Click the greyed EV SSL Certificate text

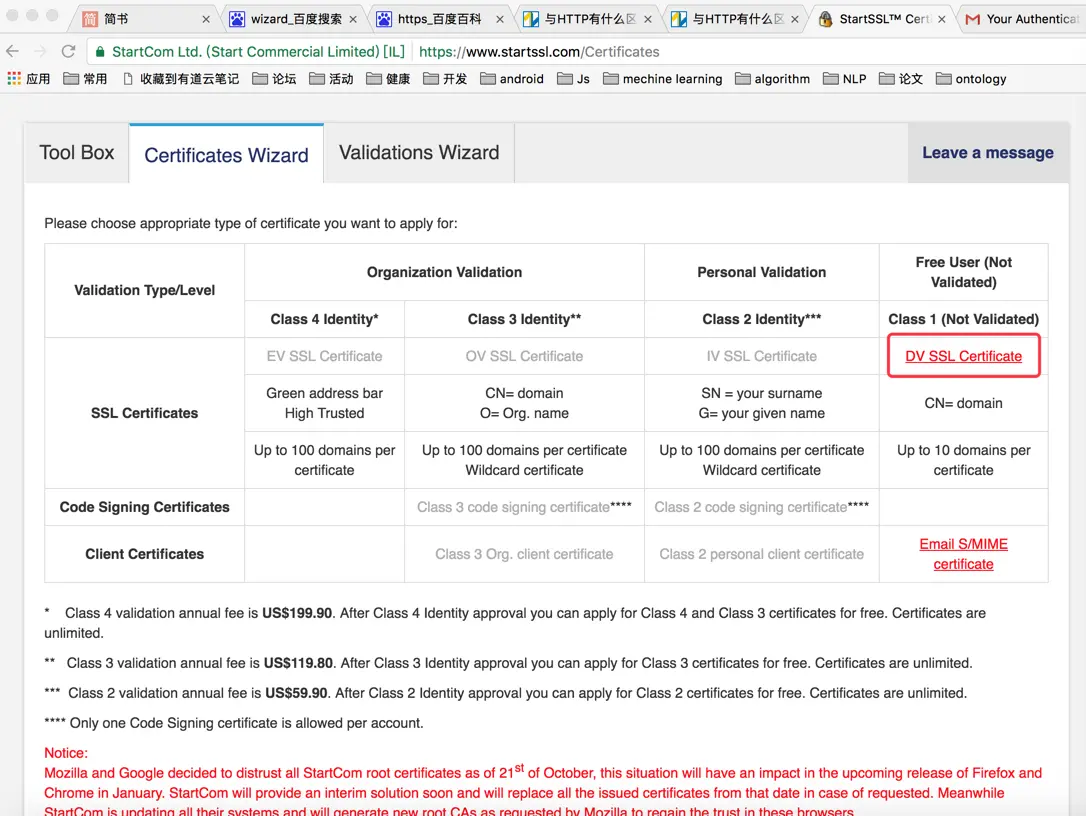pos(324,356)
